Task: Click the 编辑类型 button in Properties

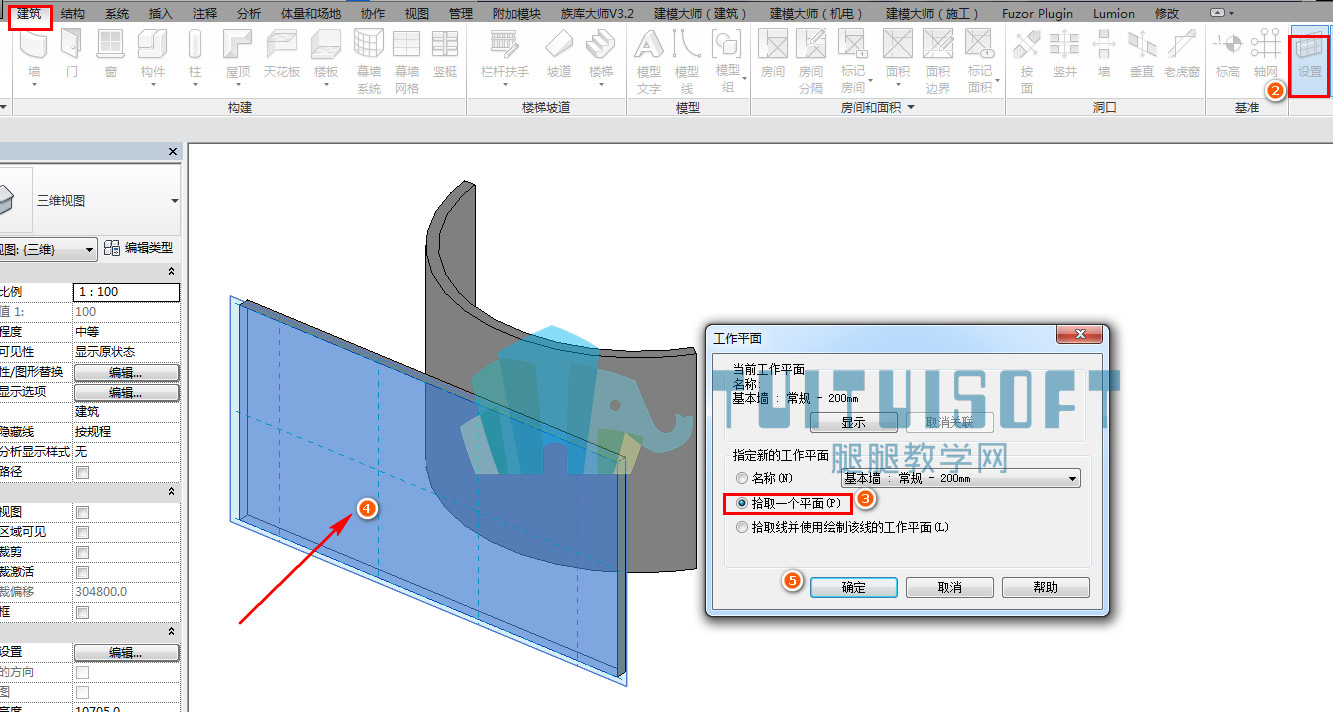Action: (140, 248)
